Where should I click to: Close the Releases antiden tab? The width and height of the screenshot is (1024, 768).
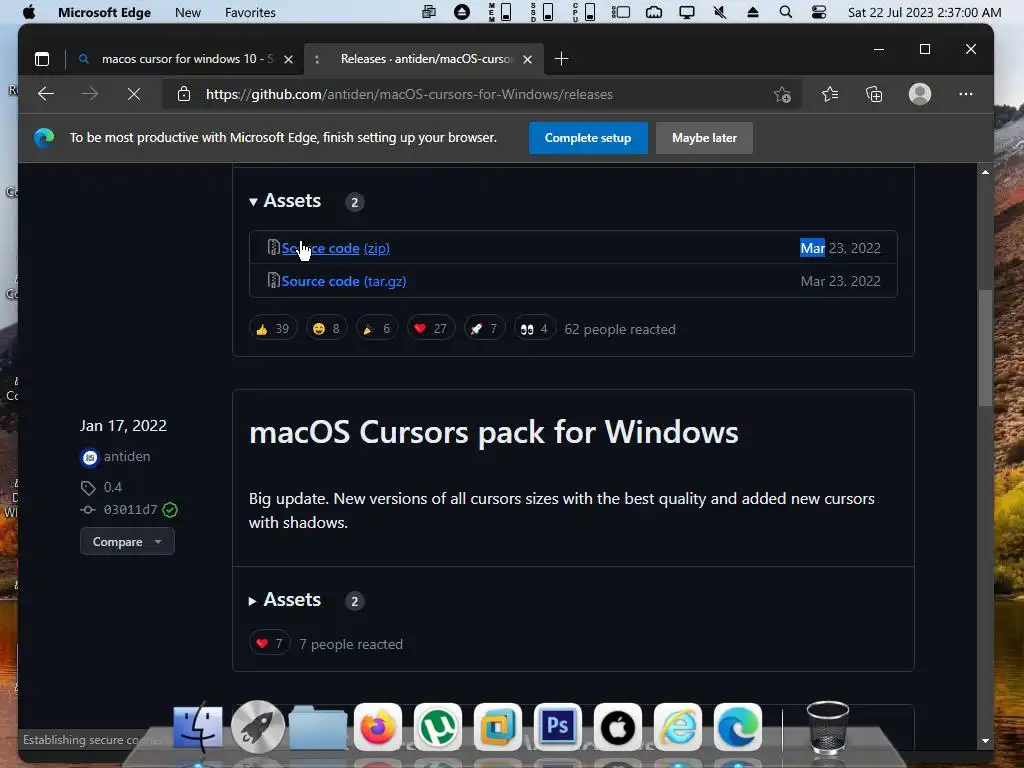pos(528,59)
